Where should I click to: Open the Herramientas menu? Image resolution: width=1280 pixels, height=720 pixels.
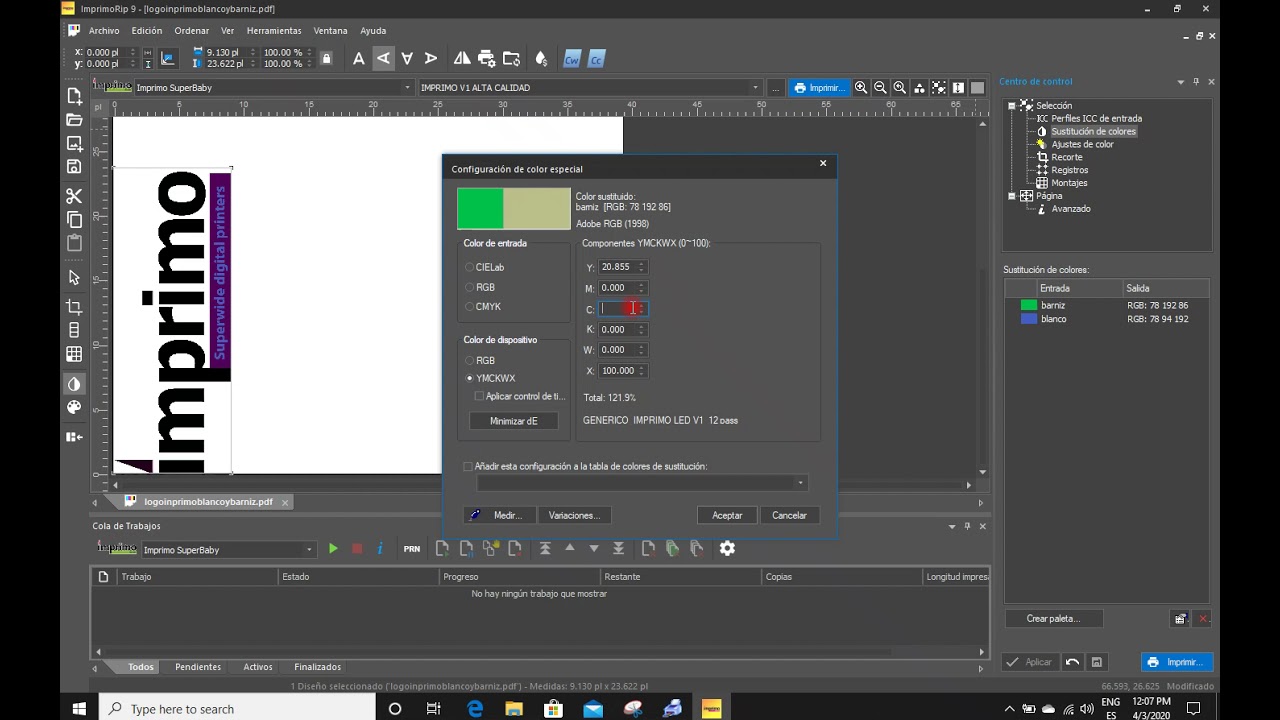[x=274, y=31]
